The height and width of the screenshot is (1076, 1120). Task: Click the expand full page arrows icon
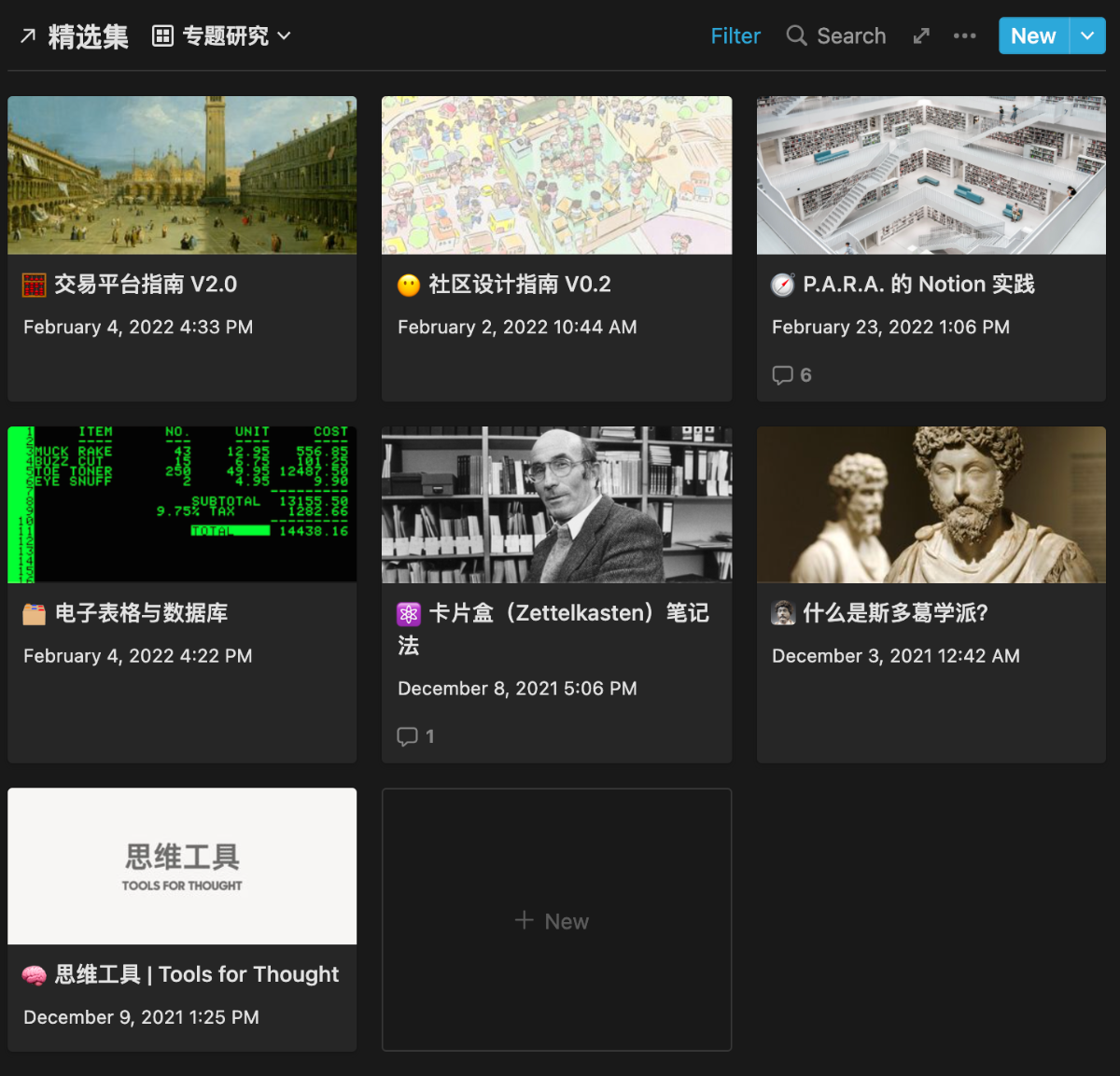click(x=921, y=36)
